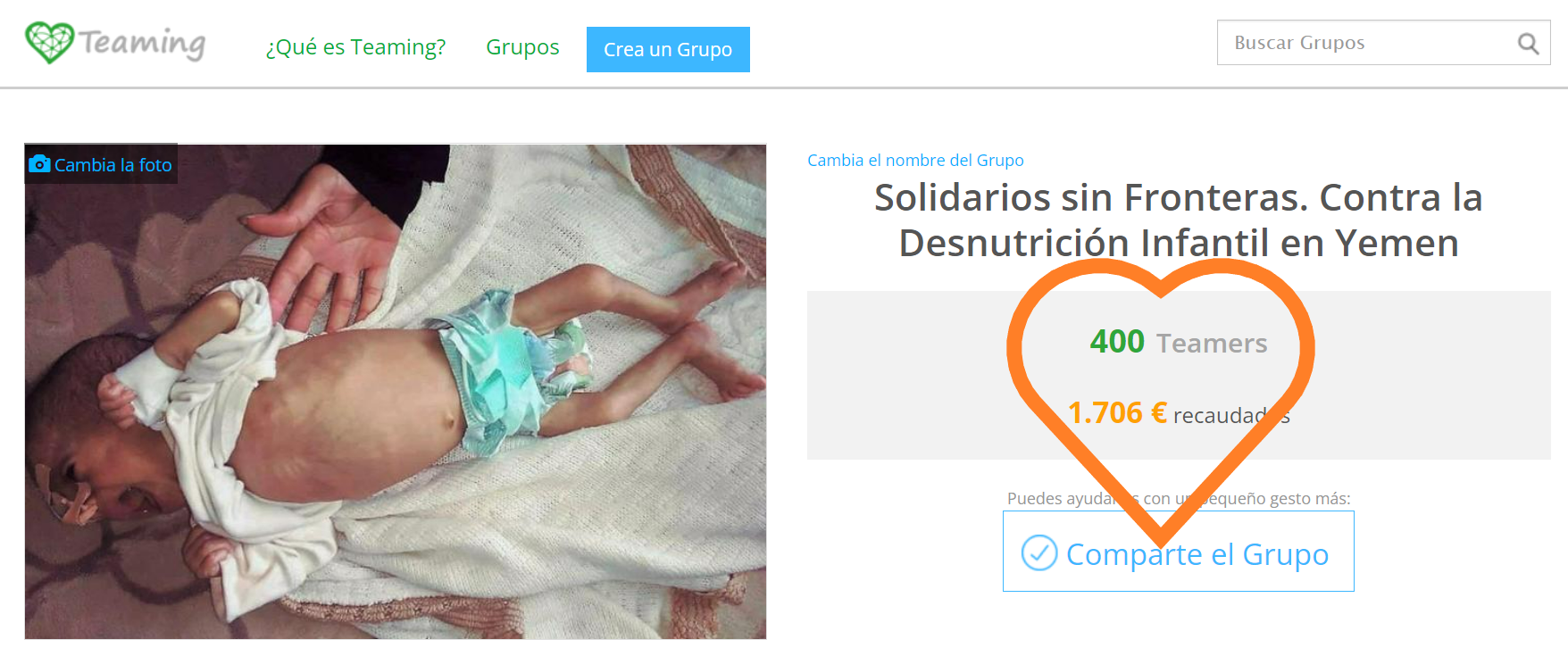This screenshot has width=1568, height=656.
Task: Click the Puedes ayudarnos helper text
Action: click(x=1179, y=499)
